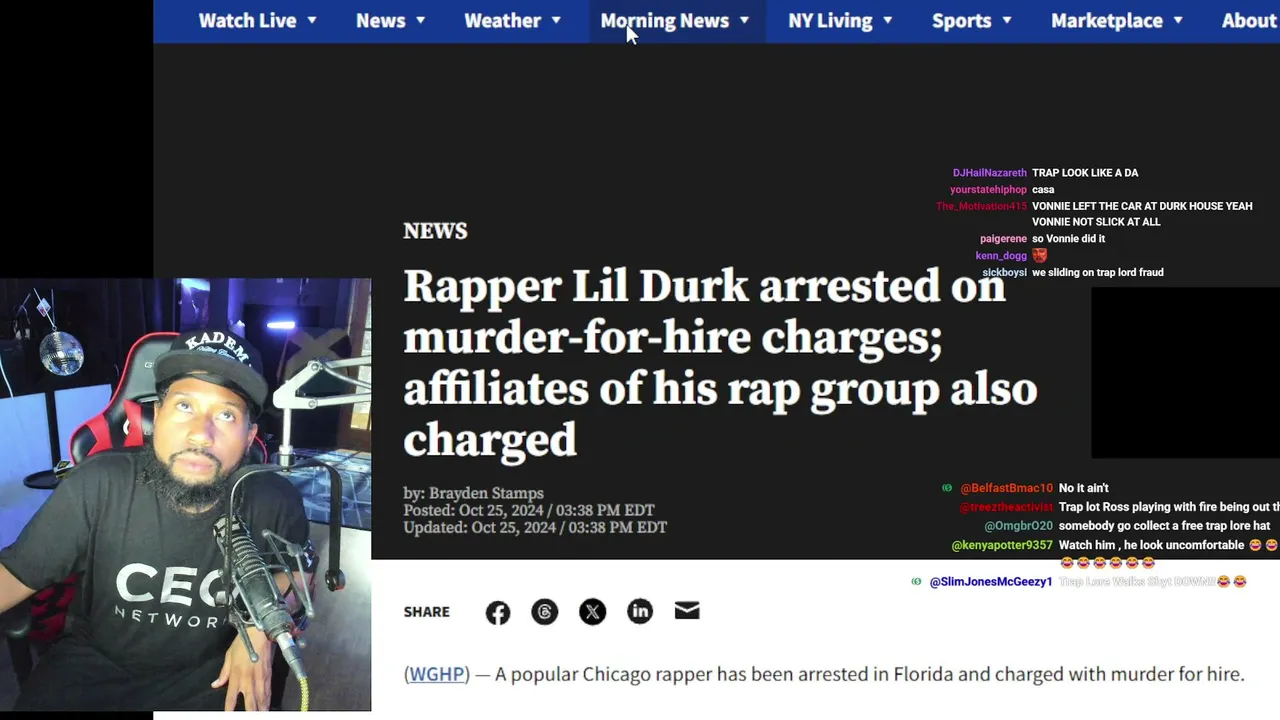This screenshot has width=1280, height=720.
Task: Expand the Weather dropdown arrow
Action: tap(556, 20)
